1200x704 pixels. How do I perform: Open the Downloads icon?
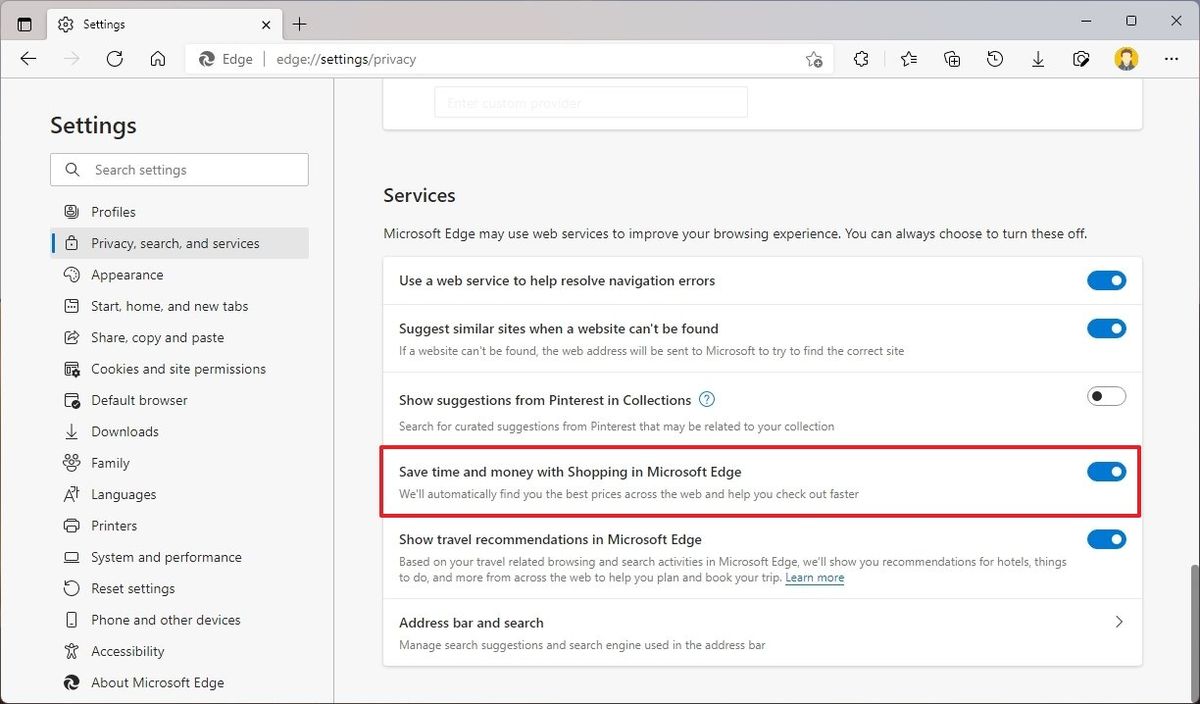tap(1037, 59)
